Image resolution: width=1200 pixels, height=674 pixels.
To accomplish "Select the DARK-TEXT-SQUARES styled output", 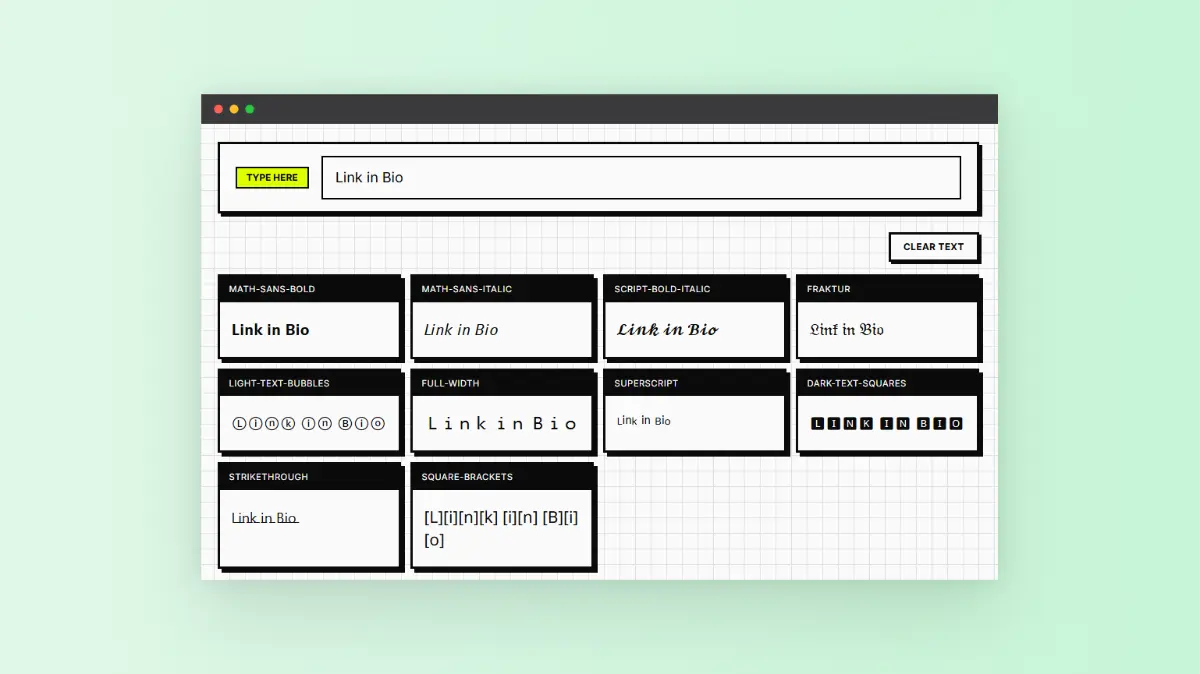I will point(887,423).
